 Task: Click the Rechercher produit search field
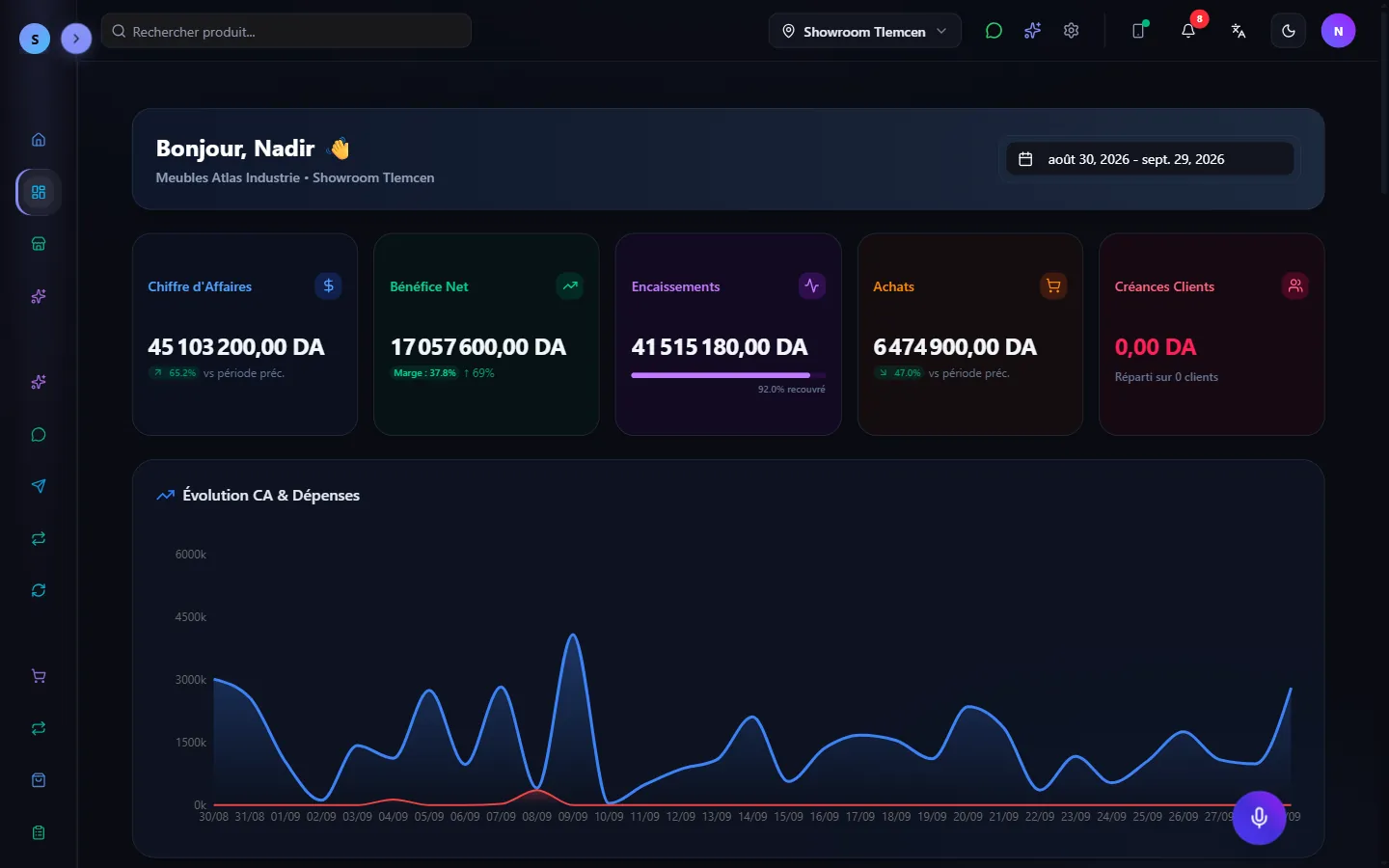286,31
